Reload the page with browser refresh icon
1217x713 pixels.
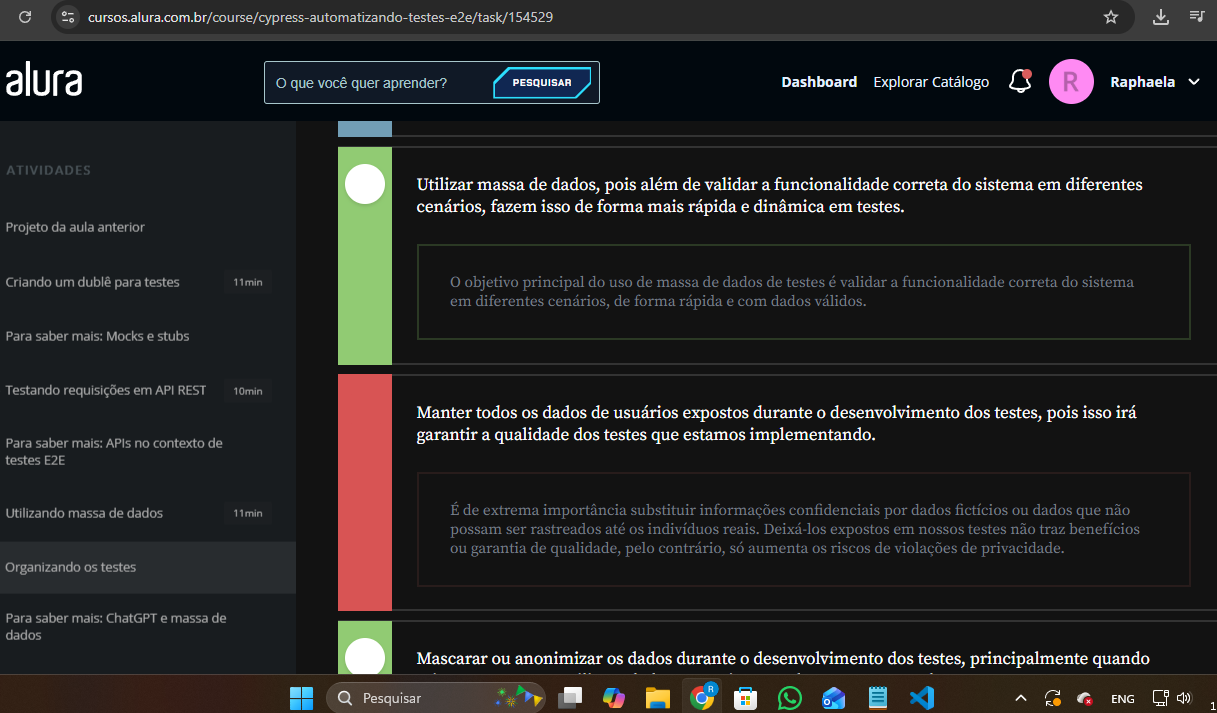coord(25,17)
